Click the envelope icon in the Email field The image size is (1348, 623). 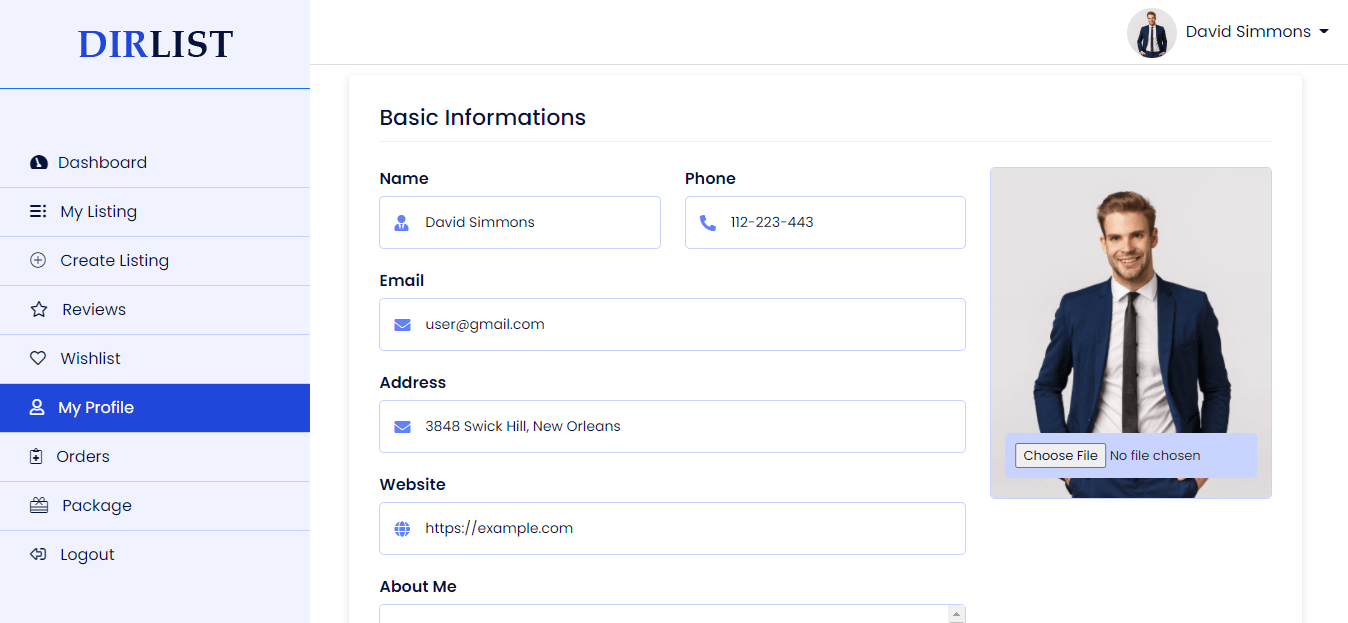(402, 324)
